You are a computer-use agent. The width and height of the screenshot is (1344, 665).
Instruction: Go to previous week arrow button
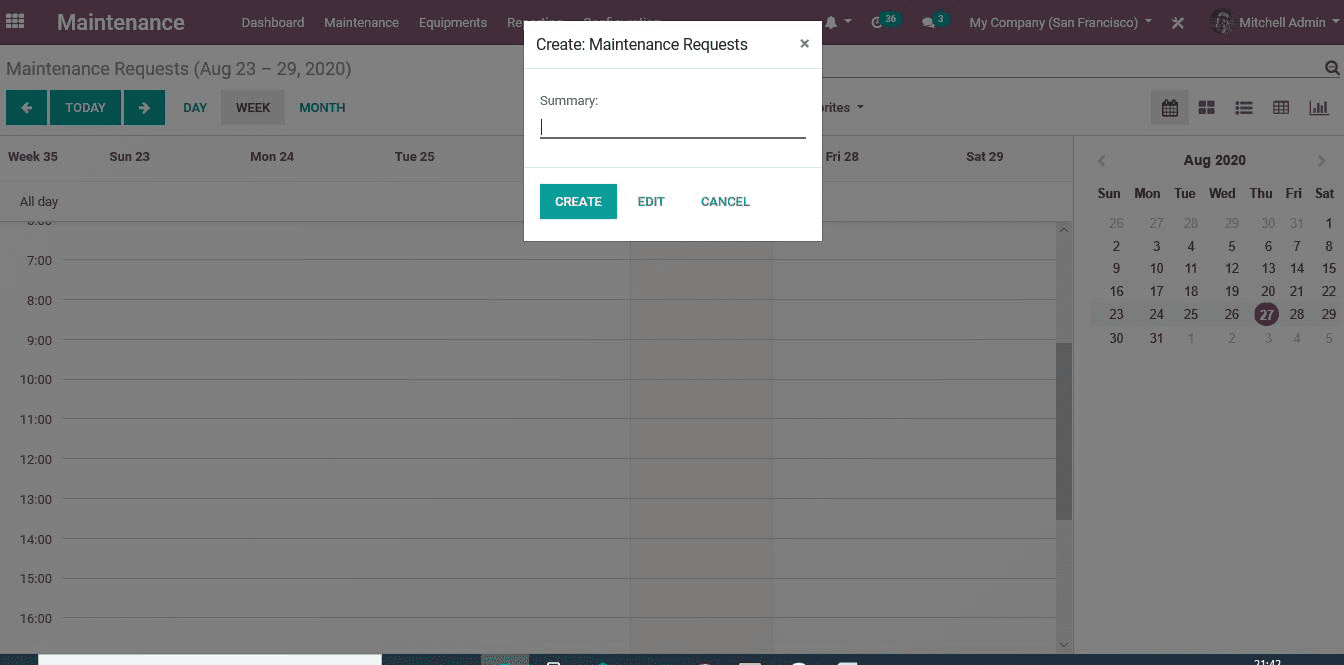coord(26,108)
